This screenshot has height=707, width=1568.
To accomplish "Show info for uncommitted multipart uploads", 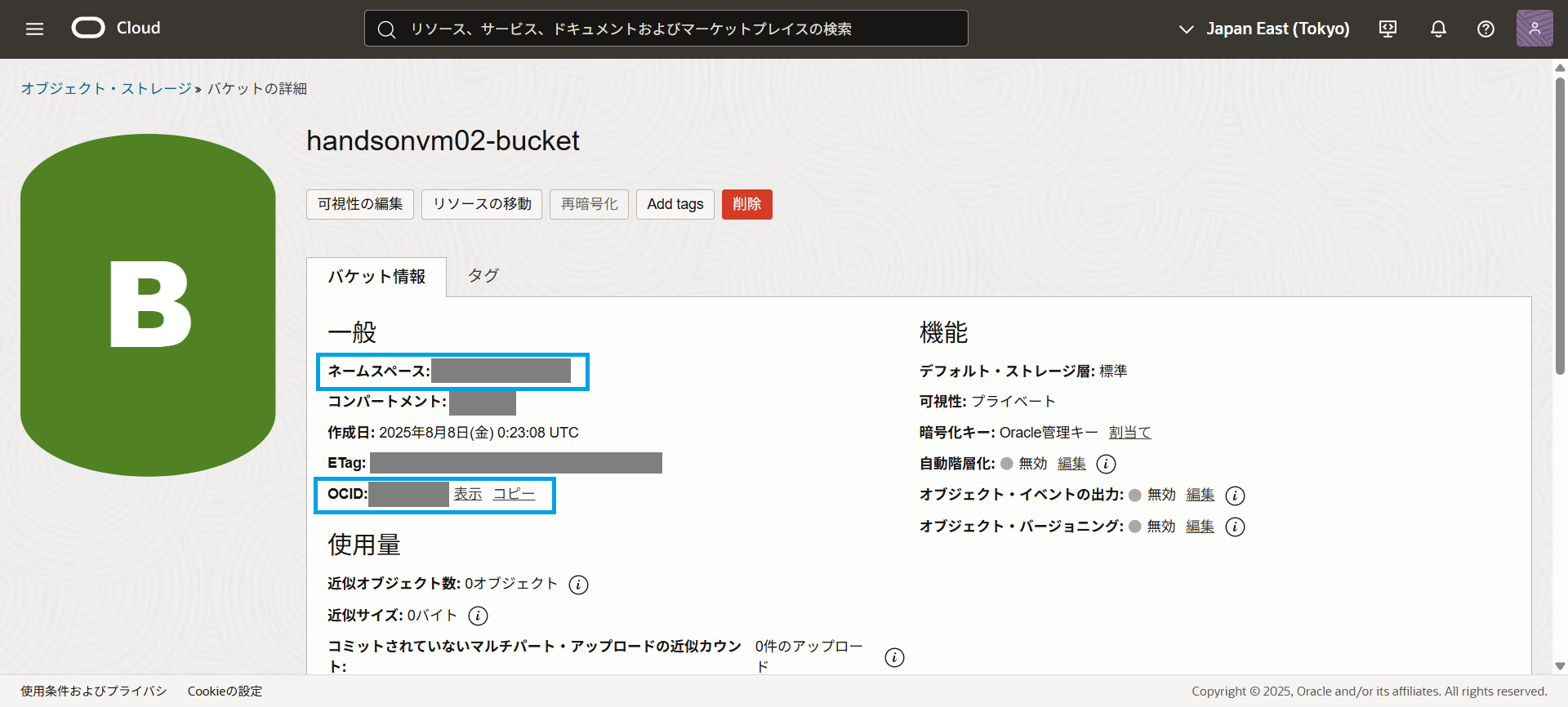I will (894, 657).
